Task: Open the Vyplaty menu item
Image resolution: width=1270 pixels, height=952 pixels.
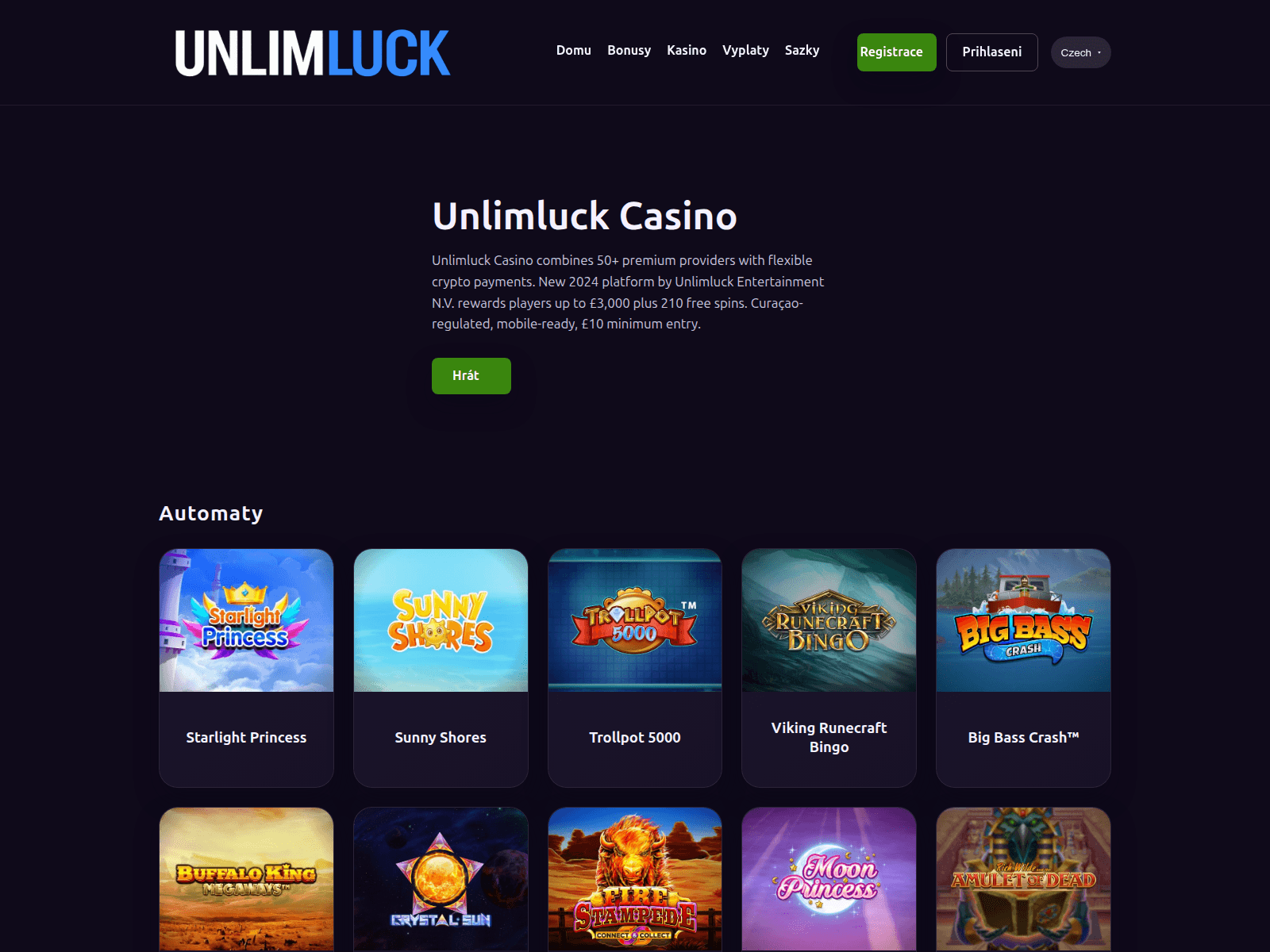Action: 745,50
